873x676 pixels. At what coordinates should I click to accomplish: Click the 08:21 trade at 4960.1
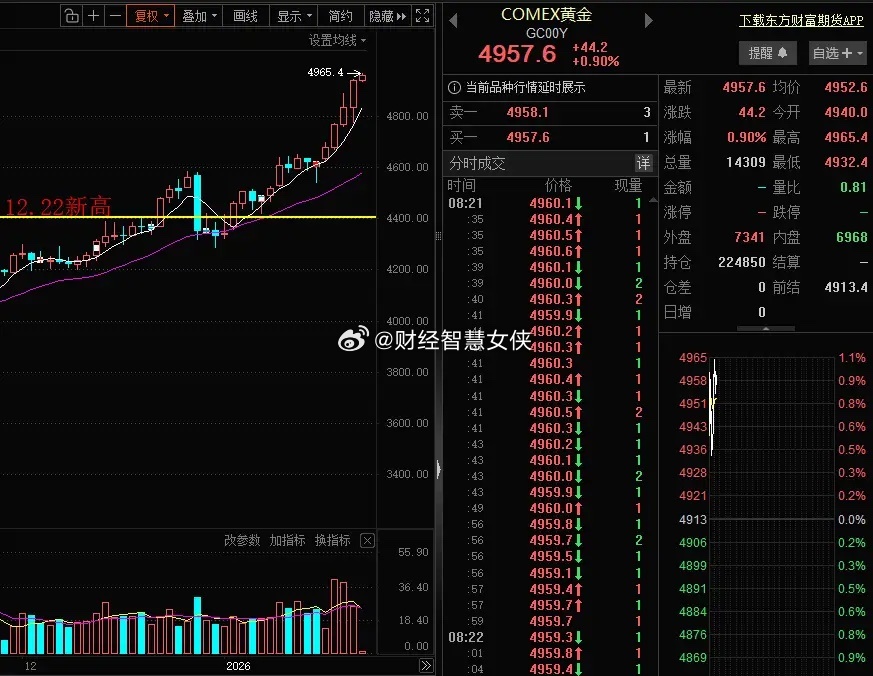(x=550, y=203)
